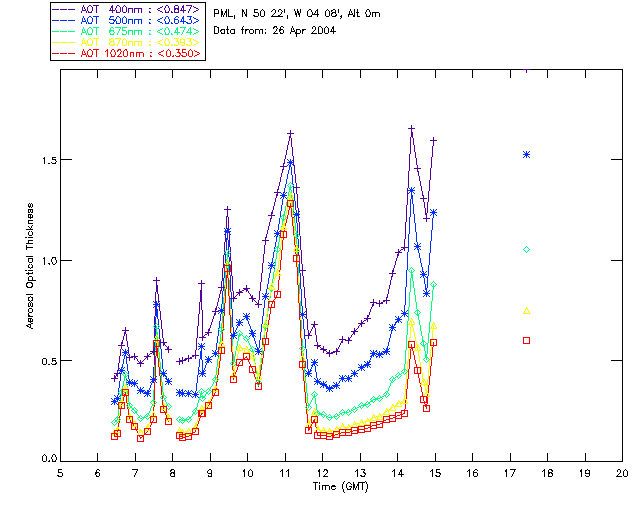
Task: Click the y-axis tick label '0.0'
Action: pyautogui.click(x=49, y=459)
